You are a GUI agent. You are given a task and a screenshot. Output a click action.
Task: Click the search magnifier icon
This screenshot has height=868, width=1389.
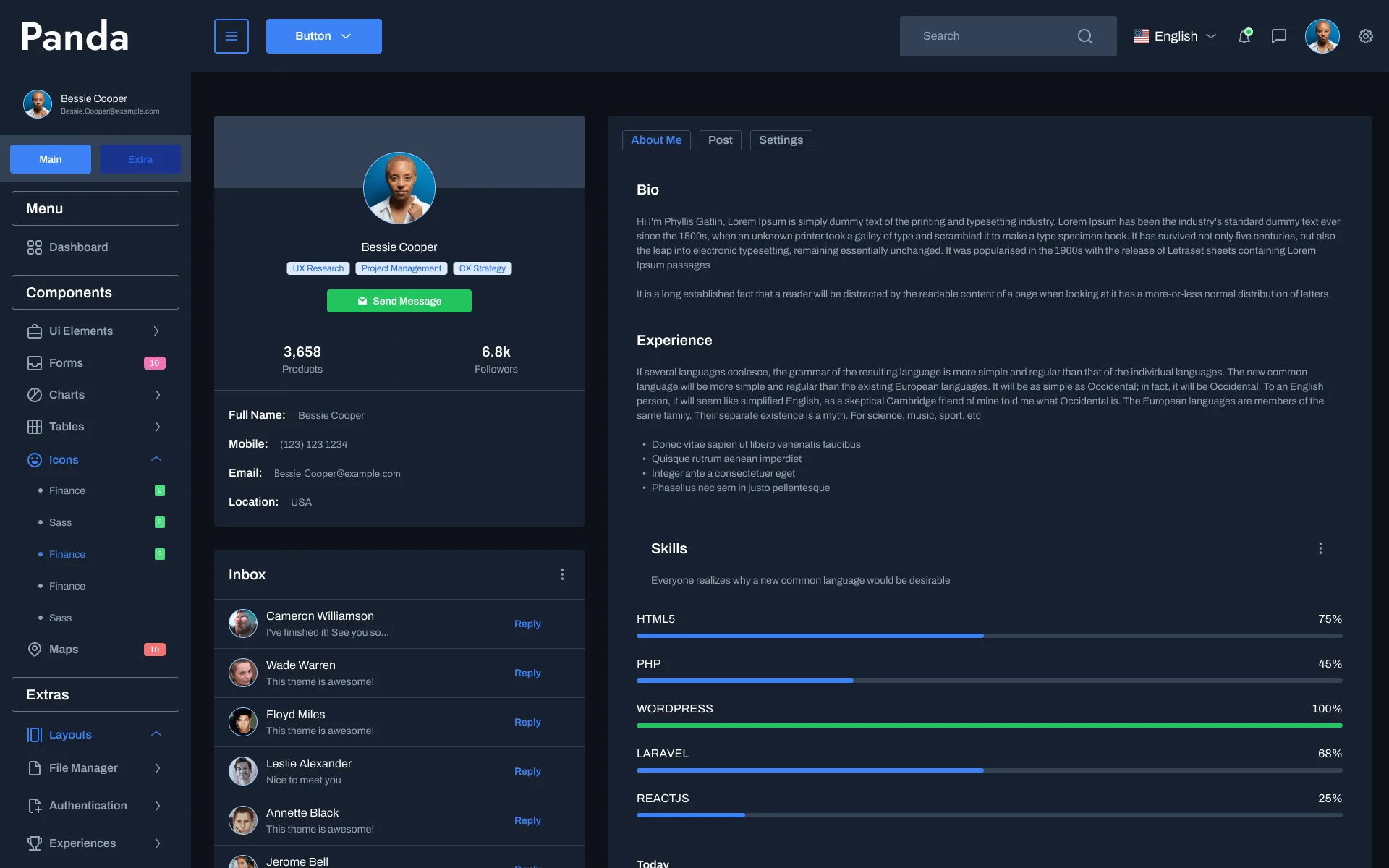[x=1085, y=36]
